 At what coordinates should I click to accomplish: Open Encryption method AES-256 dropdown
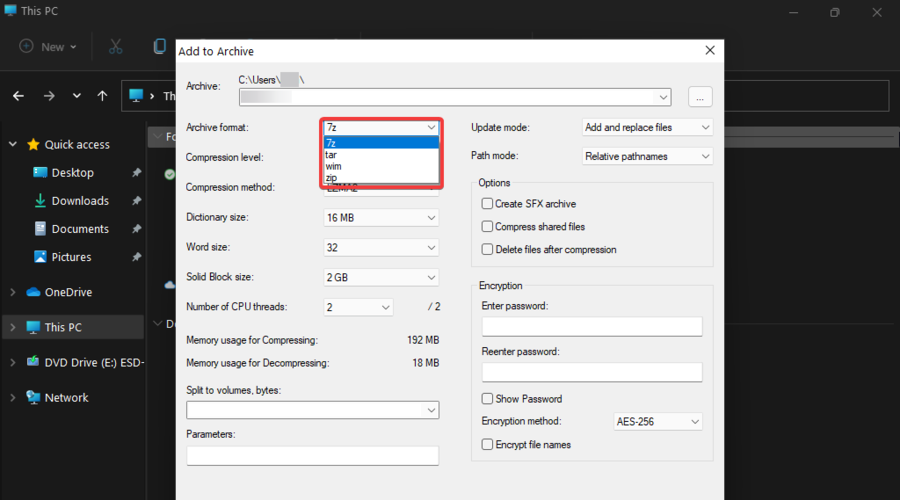(x=657, y=422)
